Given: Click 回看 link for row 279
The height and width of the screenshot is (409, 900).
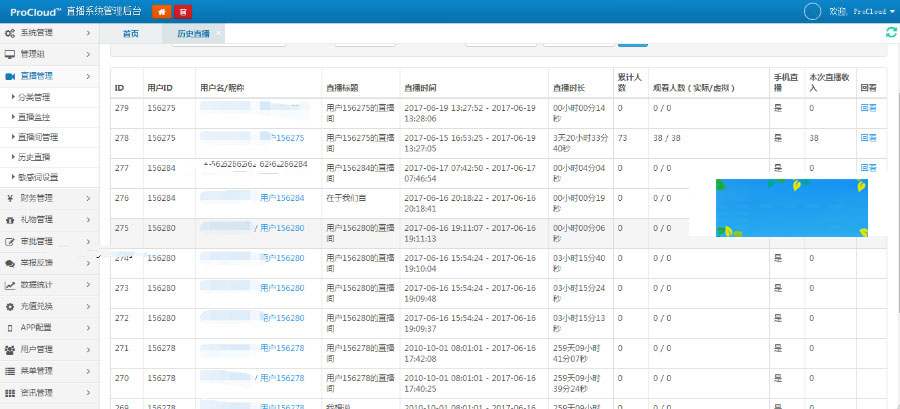Looking at the screenshot, I should point(868,108).
